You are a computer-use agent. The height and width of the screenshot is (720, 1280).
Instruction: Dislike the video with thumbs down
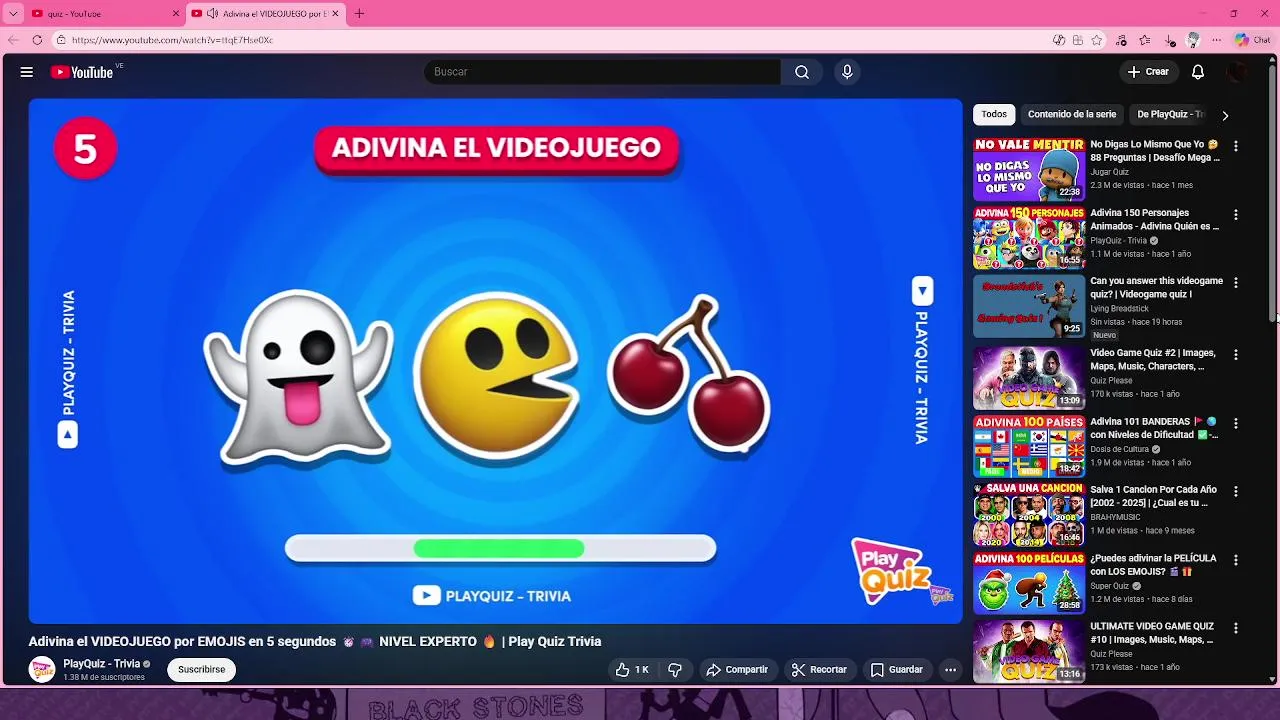pos(675,670)
